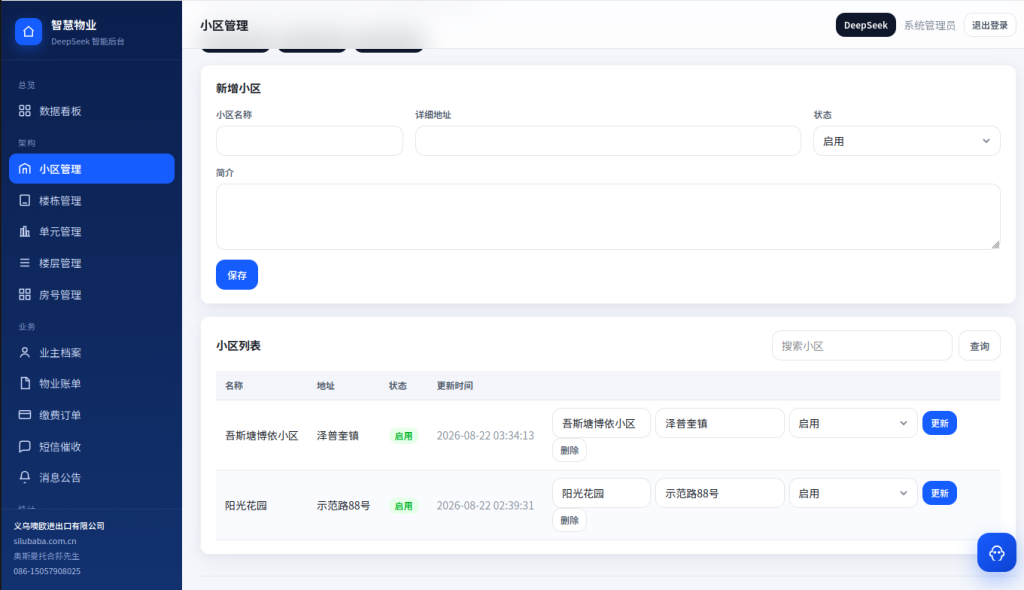Click the 单元管理 bar chart icon
Image resolution: width=1024 pixels, height=590 pixels.
pyautogui.click(x=25, y=231)
